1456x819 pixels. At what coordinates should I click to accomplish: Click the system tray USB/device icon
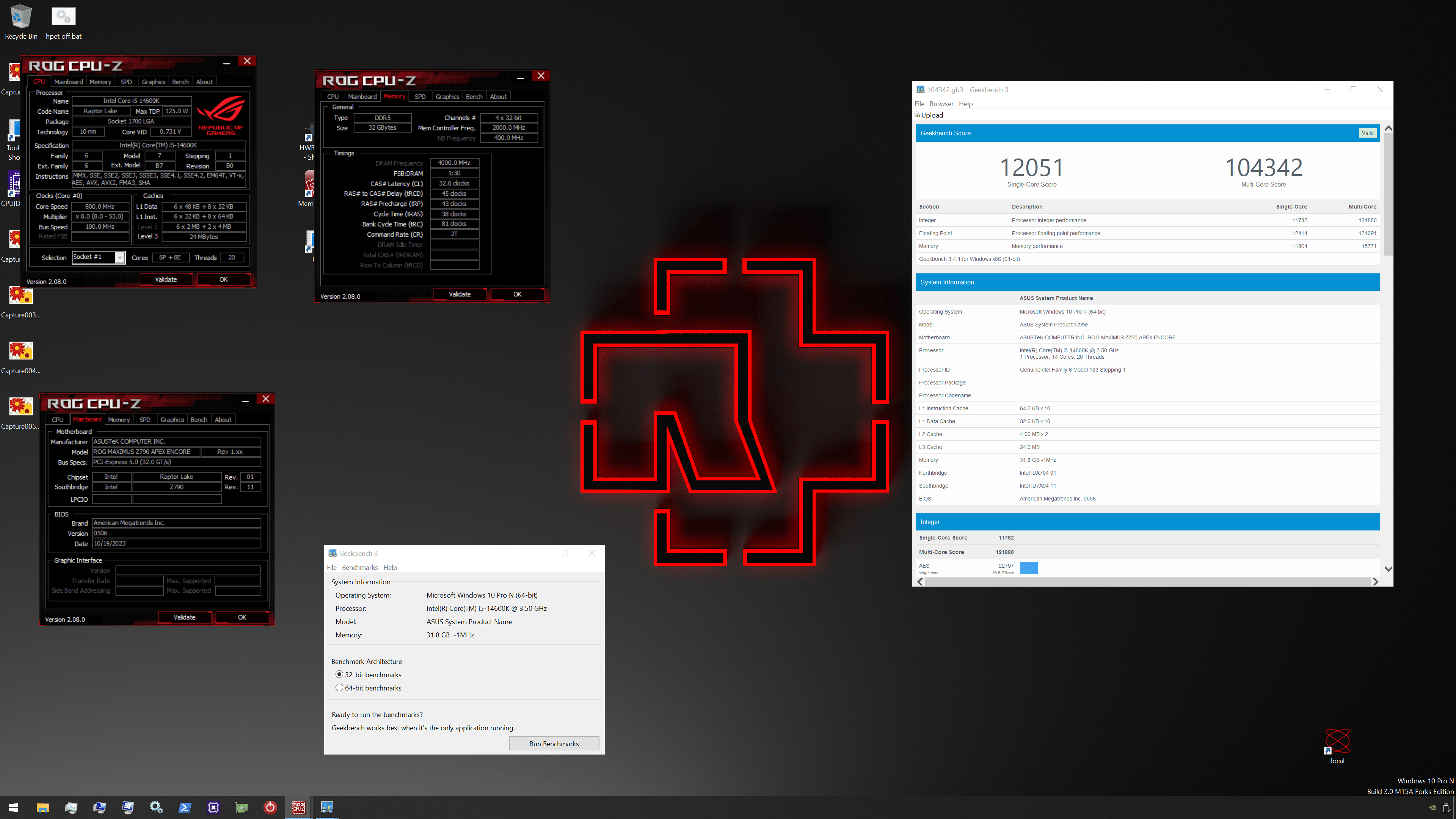[x=1447, y=807]
